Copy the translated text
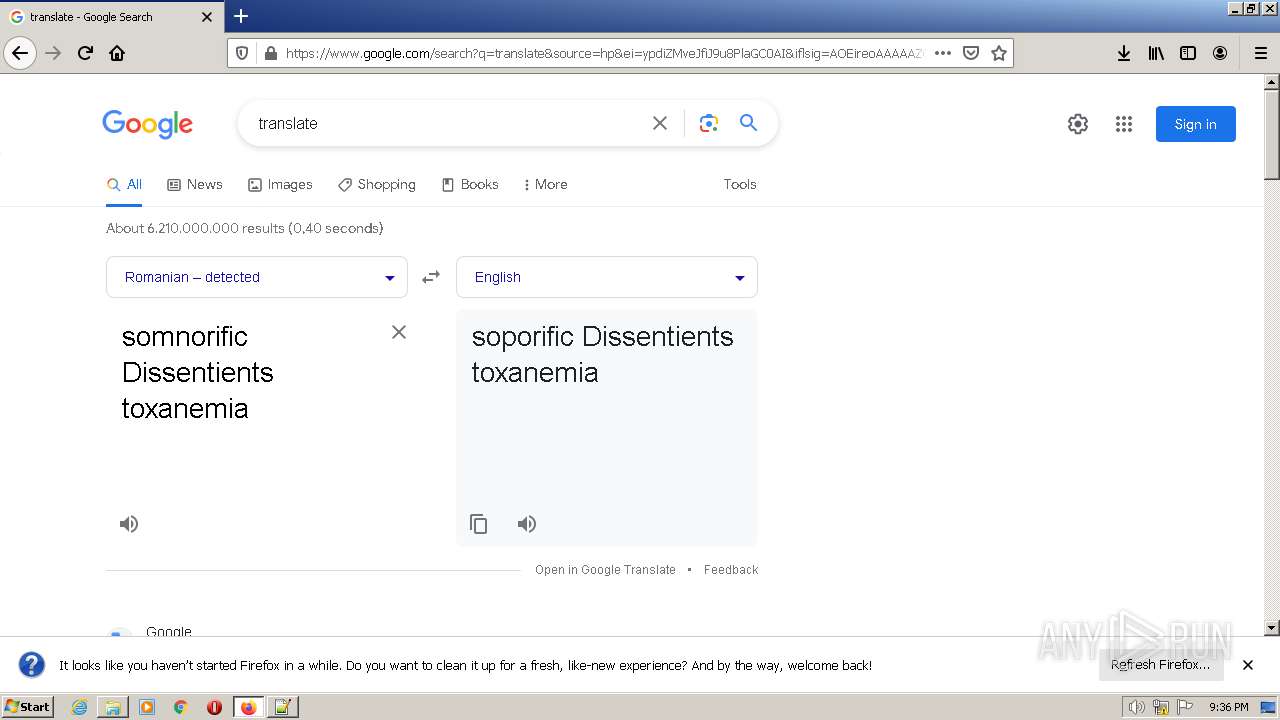This screenshot has height=720, width=1280. (479, 524)
